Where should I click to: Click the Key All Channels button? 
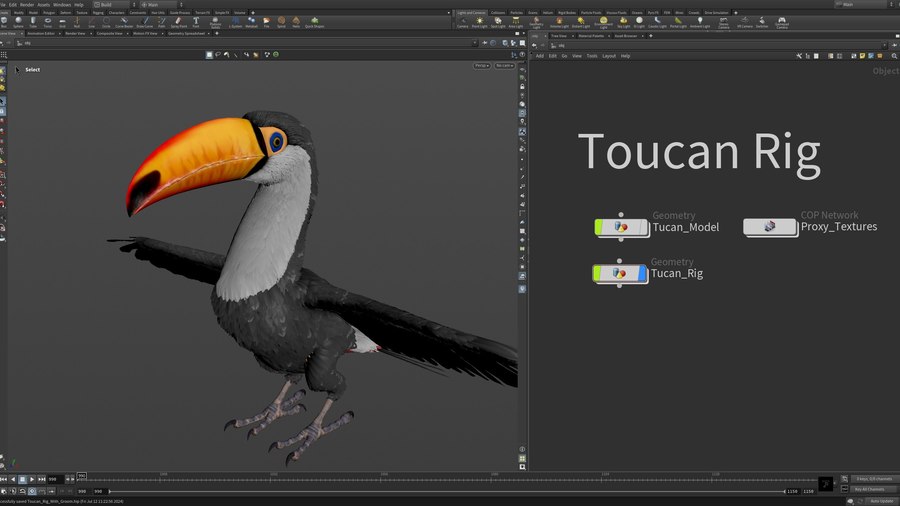[x=868, y=490]
